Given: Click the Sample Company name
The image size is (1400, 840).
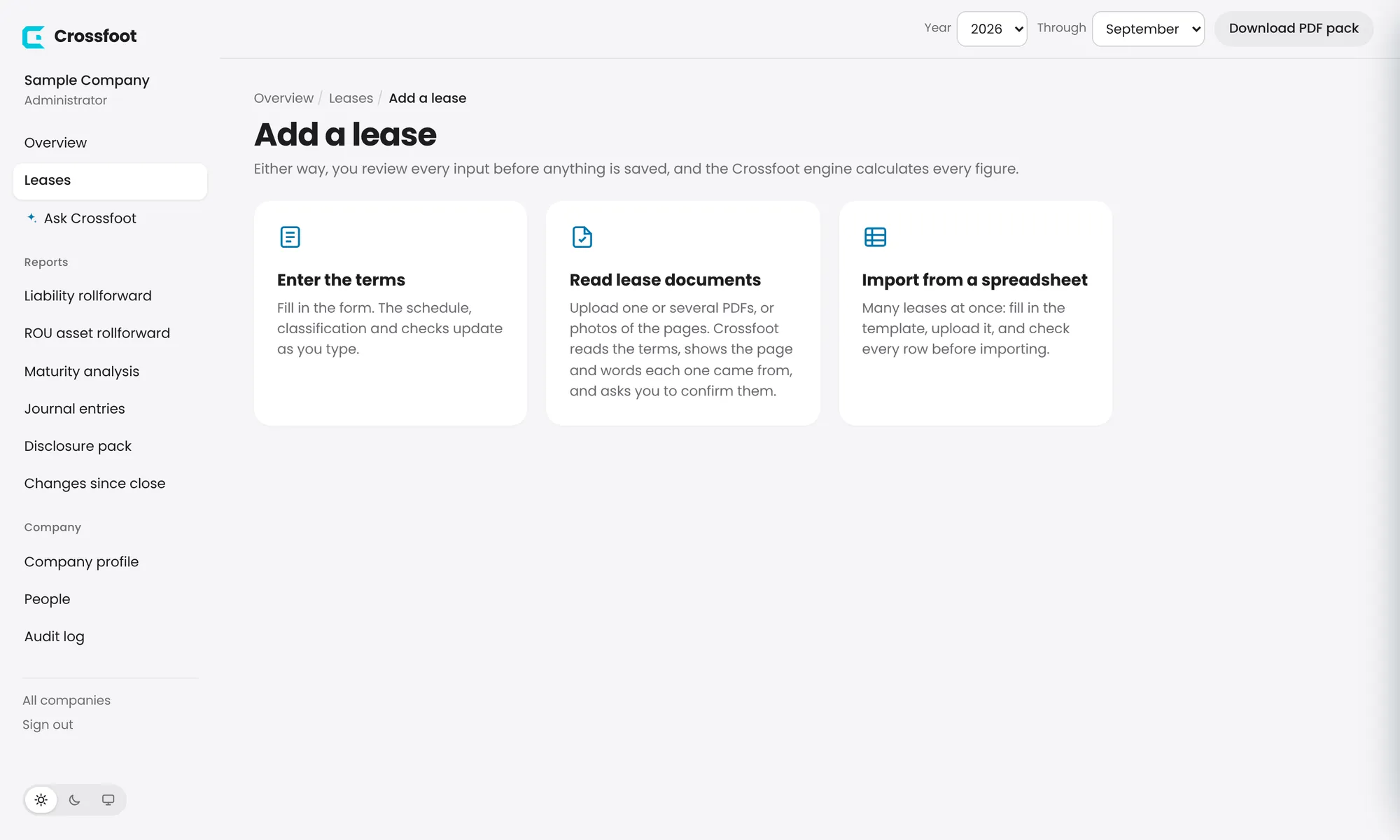Looking at the screenshot, I should (x=87, y=80).
